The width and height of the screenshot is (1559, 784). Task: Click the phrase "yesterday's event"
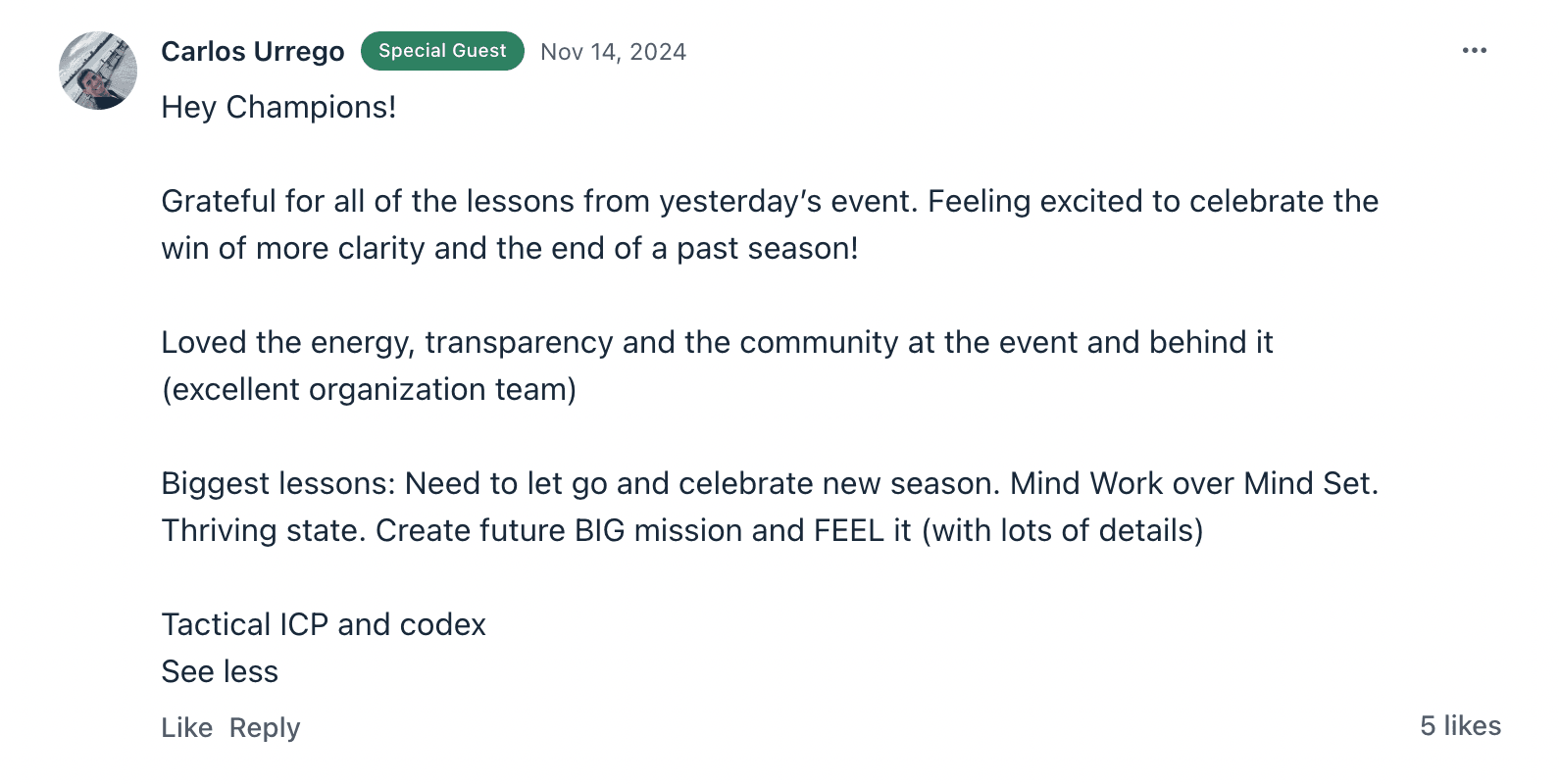click(x=789, y=201)
